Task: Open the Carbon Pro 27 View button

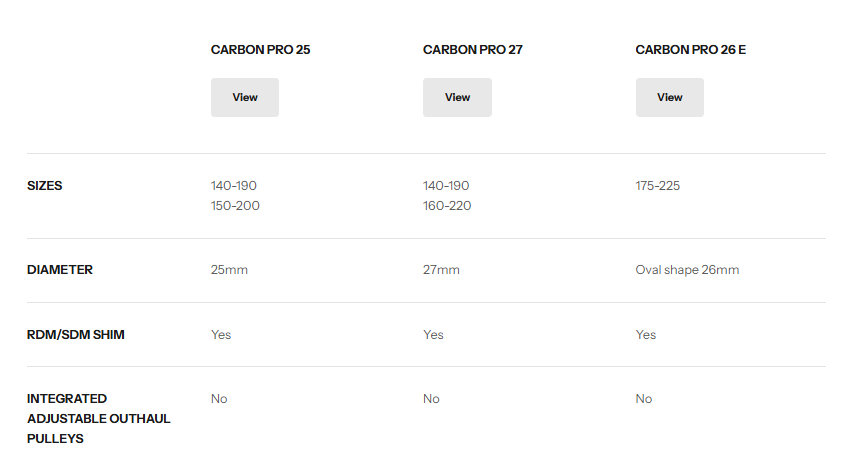Action: 457,97
